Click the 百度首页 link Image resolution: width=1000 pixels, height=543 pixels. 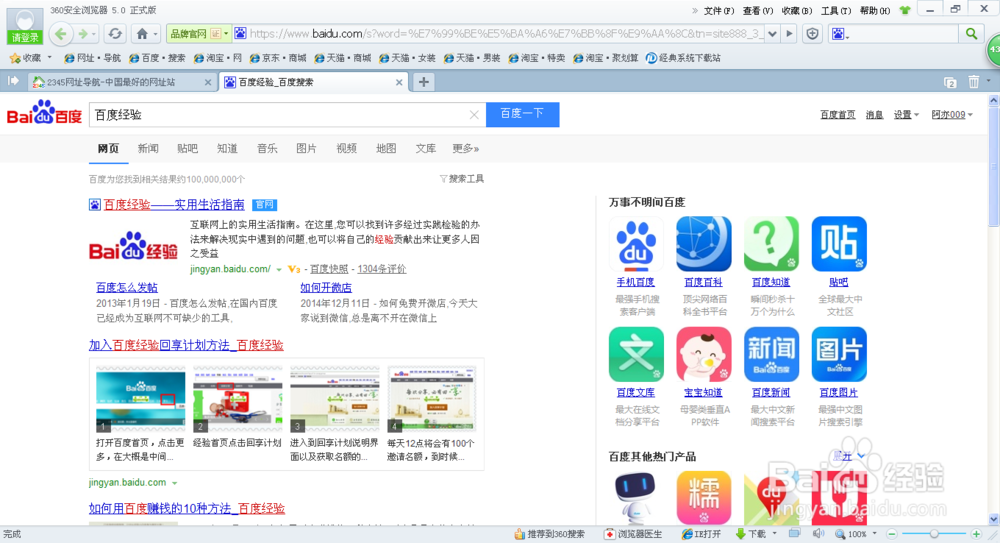coord(837,115)
